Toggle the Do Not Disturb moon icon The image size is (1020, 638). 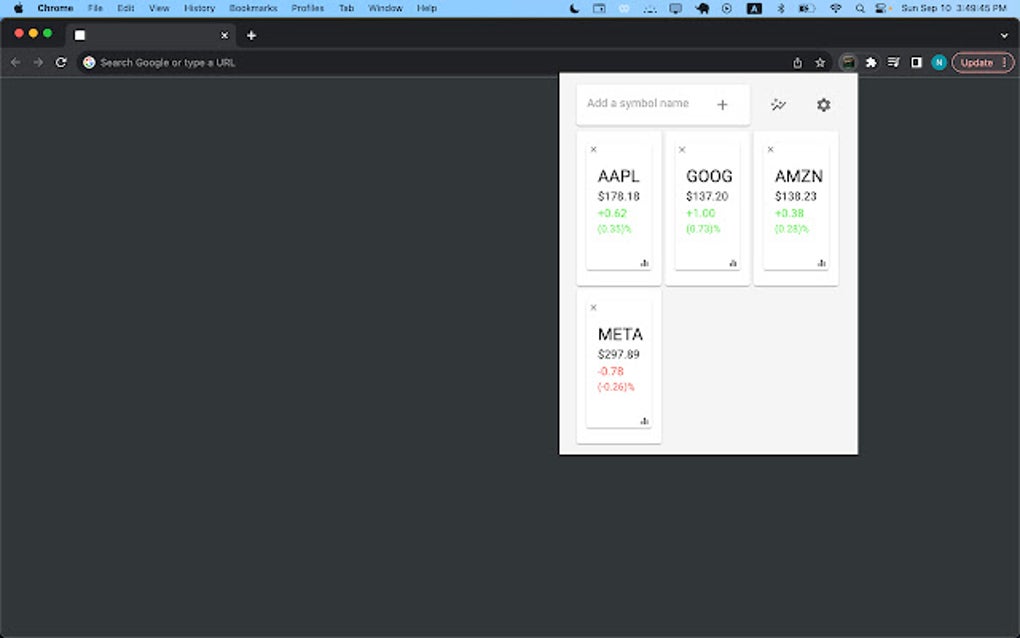pos(574,8)
